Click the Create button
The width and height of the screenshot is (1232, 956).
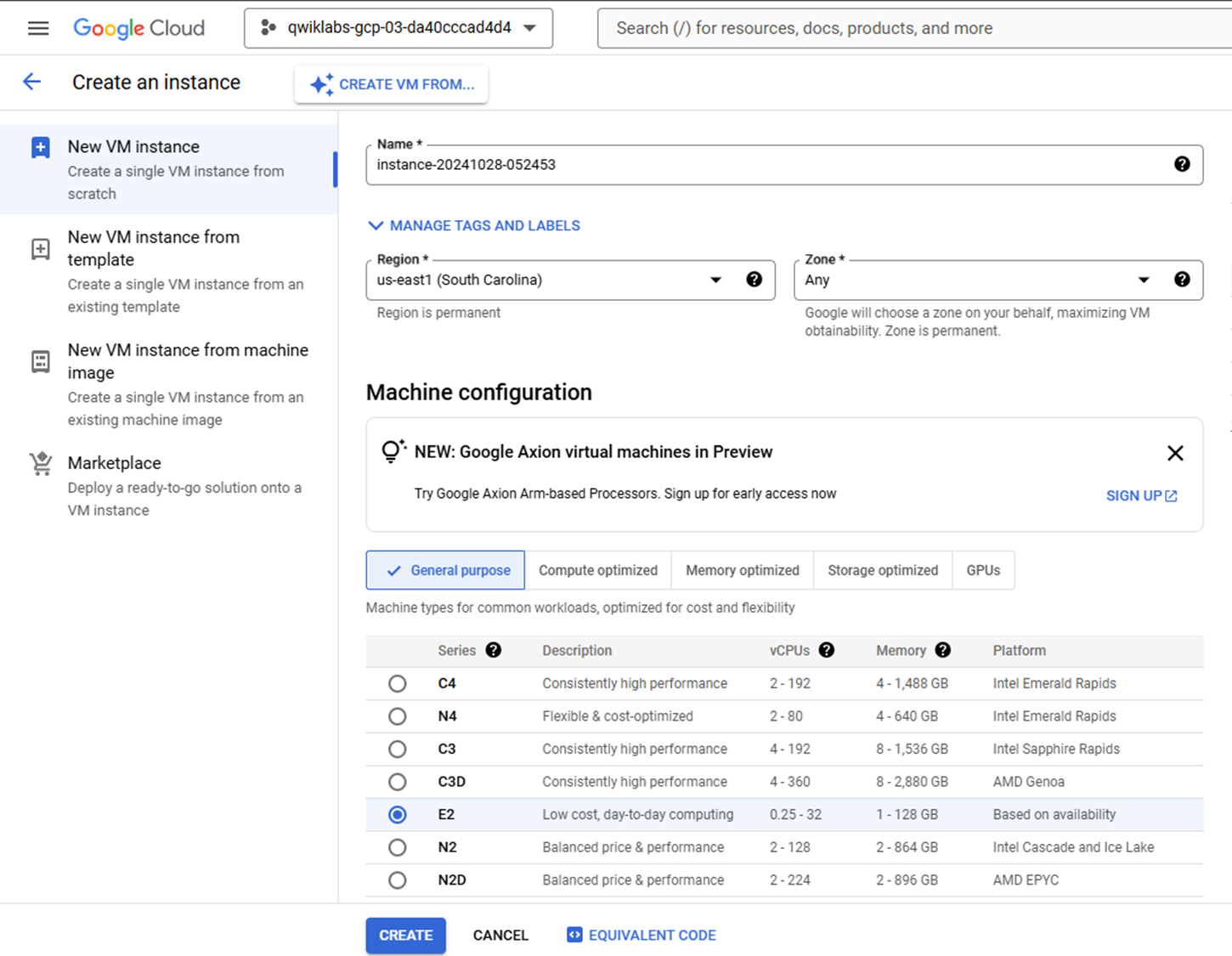[405, 935]
